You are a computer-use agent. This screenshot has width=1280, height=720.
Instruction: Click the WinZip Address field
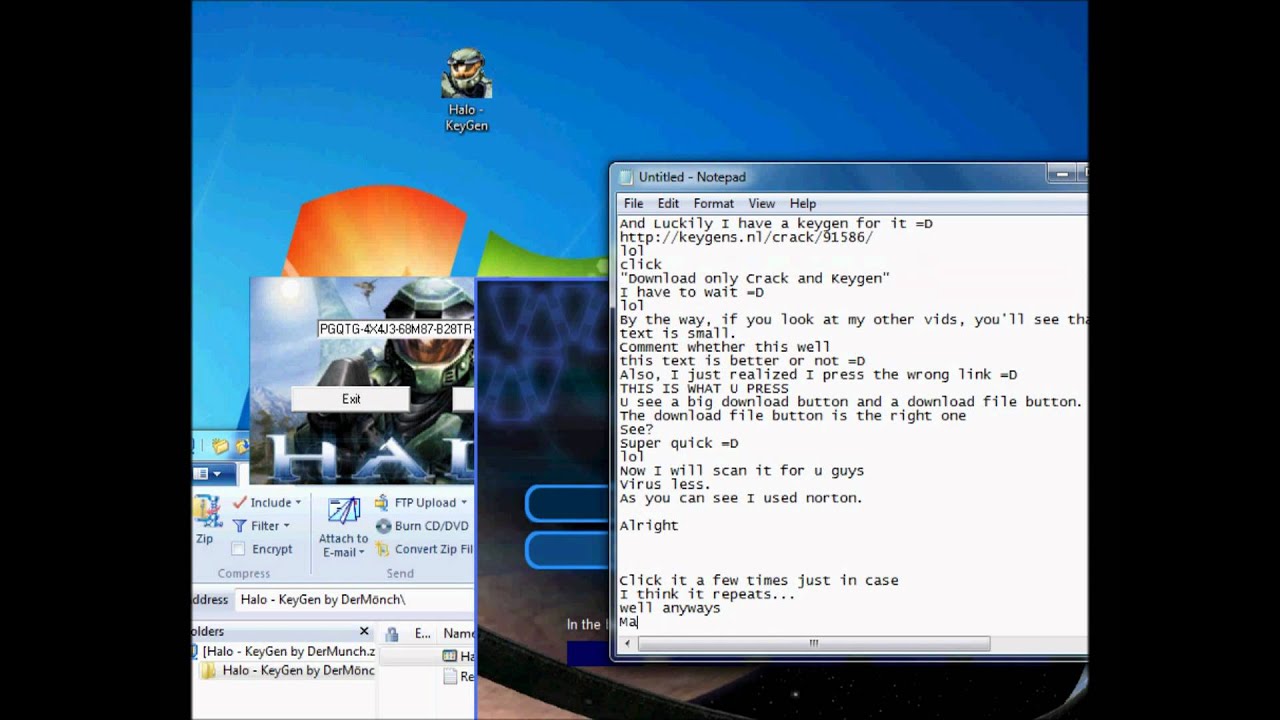354,600
